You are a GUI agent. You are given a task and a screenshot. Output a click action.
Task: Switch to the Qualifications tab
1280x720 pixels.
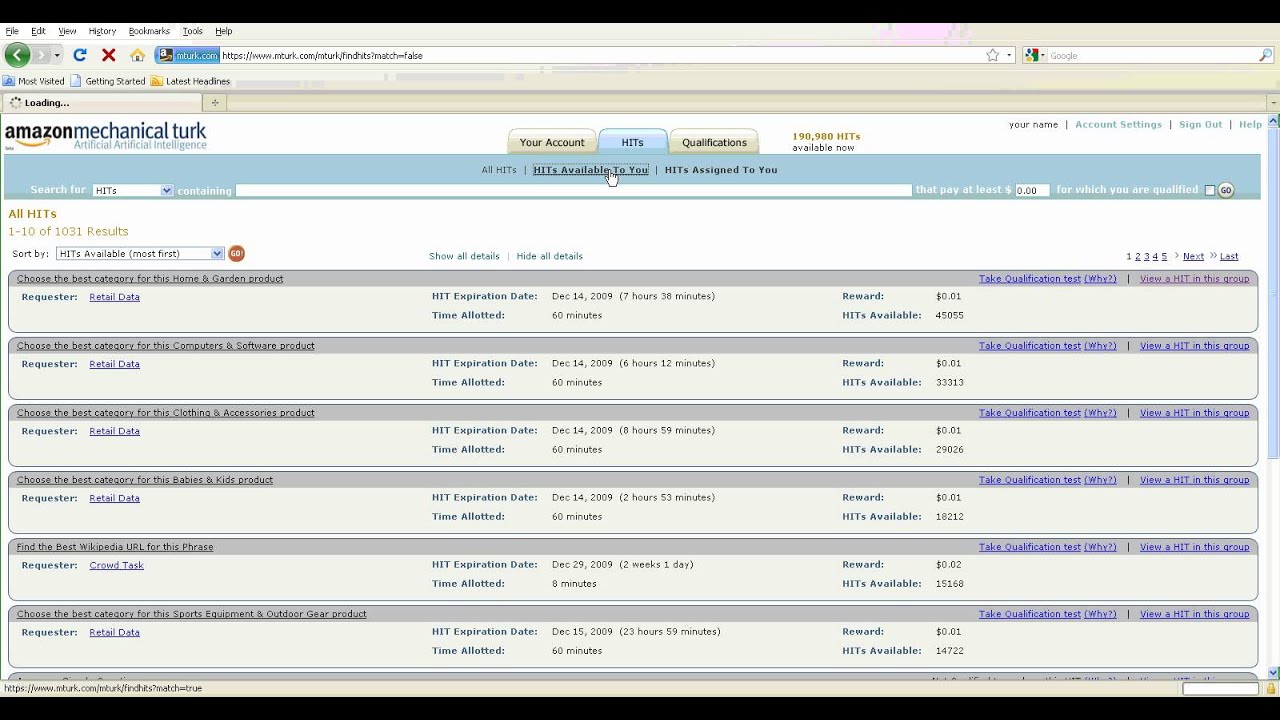click(x=714, y=142)
